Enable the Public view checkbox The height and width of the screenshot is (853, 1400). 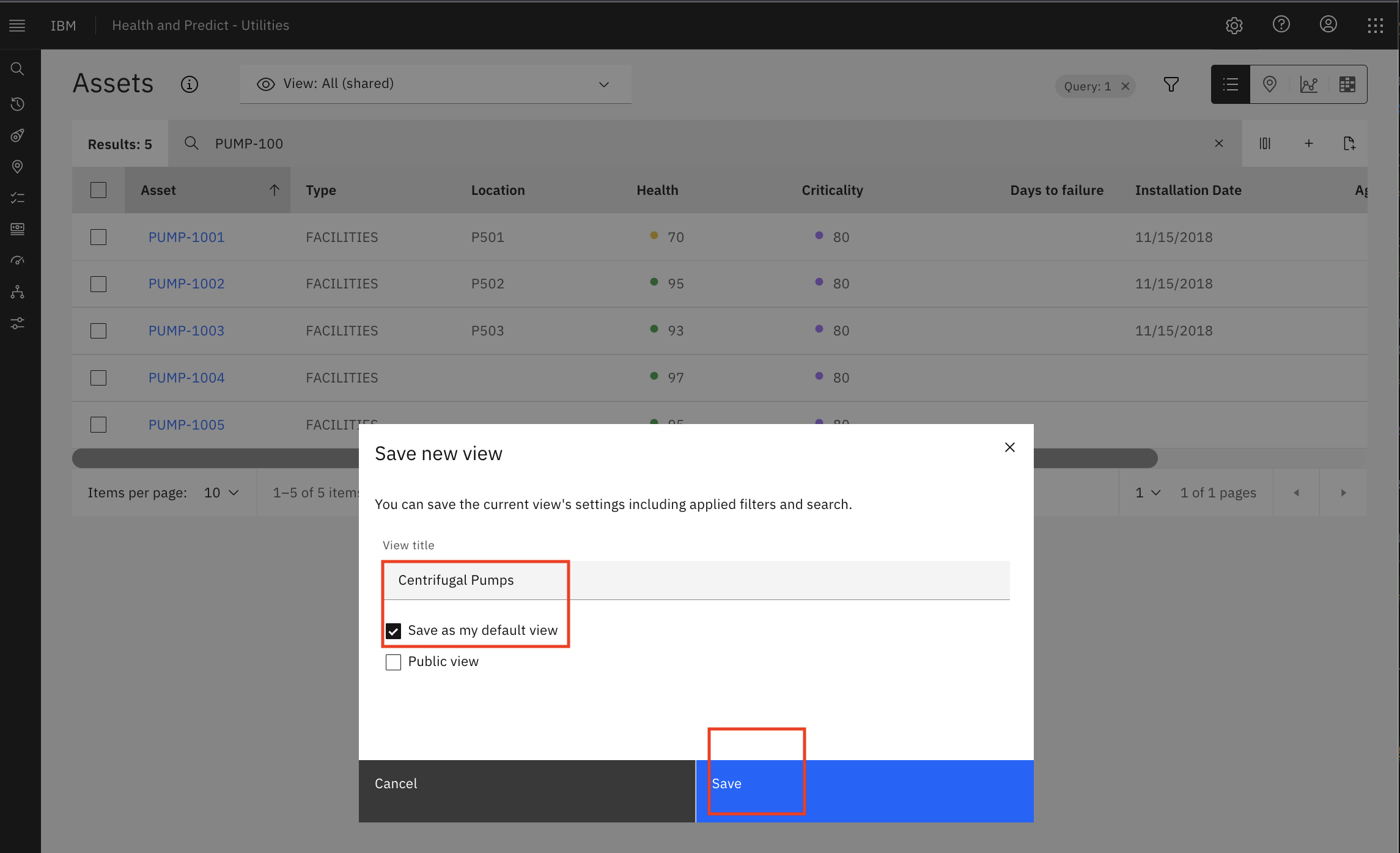pyautogui.click(x=393, y=662)
